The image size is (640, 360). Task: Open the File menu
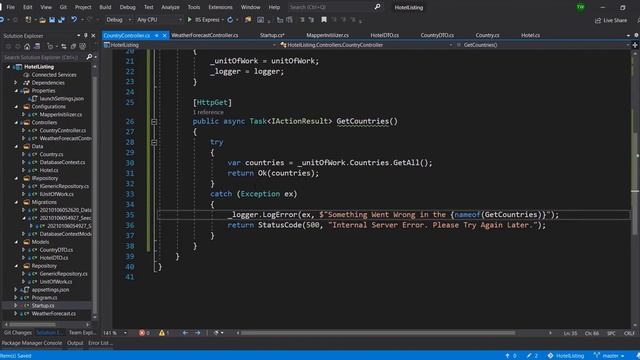coord(11,7)
